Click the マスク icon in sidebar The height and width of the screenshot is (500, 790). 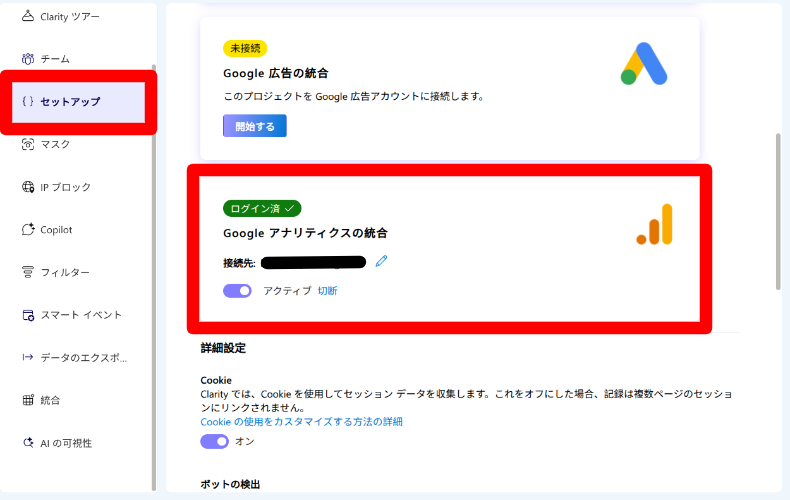pos(28,144)
